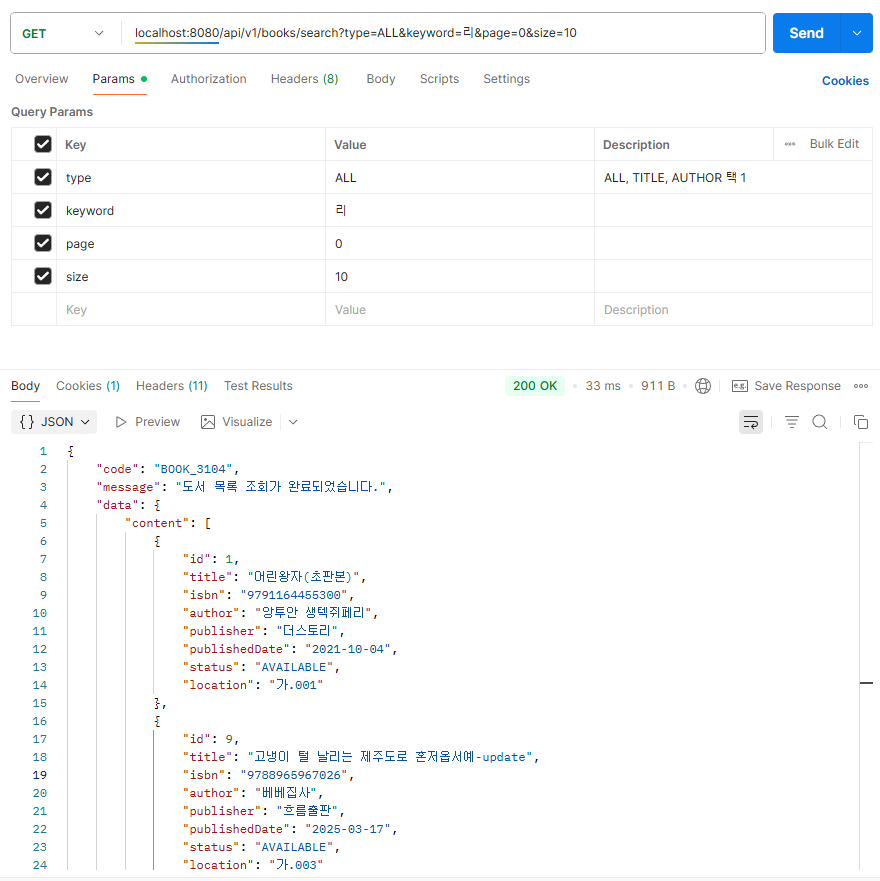Click the Cookies link

click(845, 81)
